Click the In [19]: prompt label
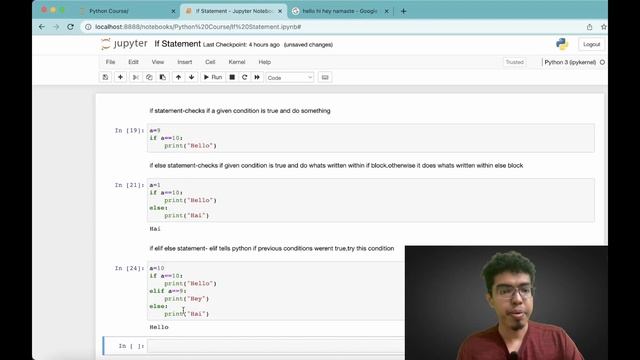640x360 pixels. 129,130
